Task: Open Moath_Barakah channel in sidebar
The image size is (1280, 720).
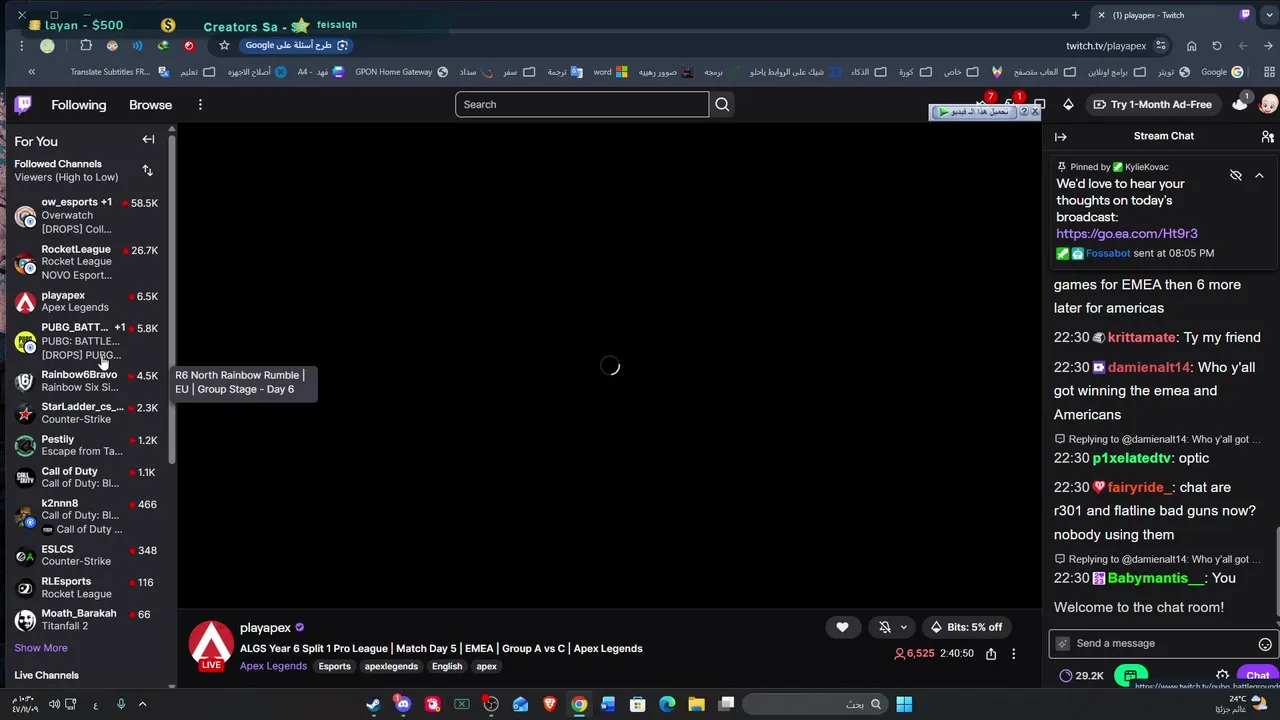Action: (85, 619)
